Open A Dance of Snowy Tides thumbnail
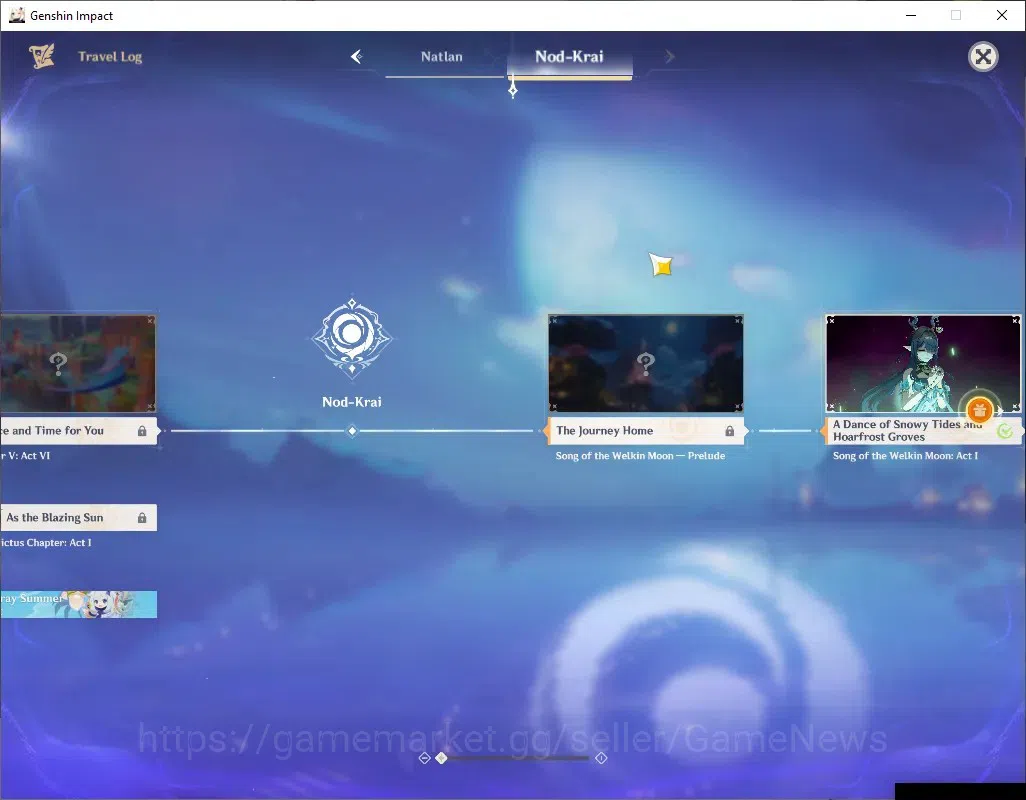1026x800 pixels. [x=923, y=364]
